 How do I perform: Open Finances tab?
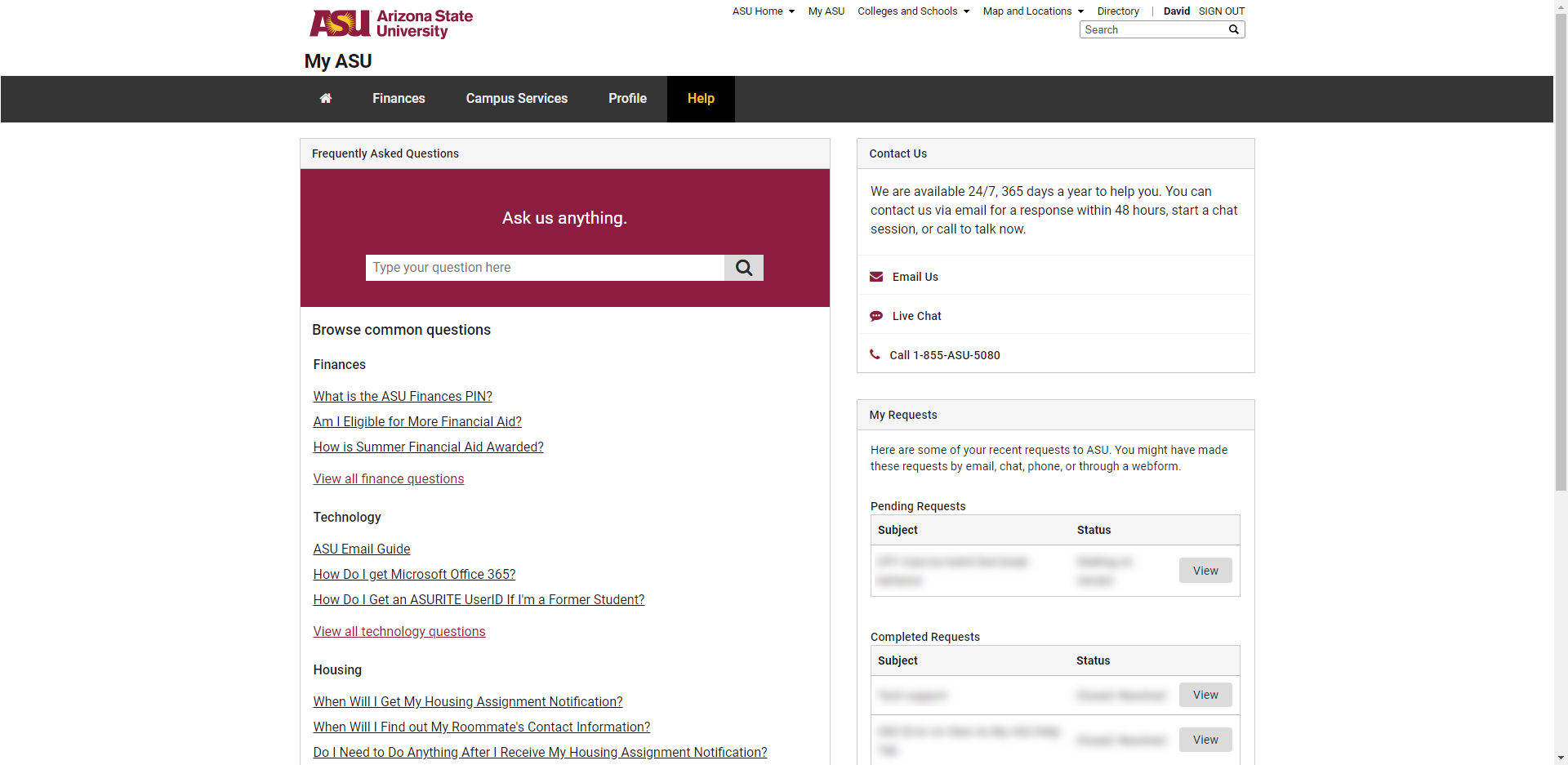(399, 99)
